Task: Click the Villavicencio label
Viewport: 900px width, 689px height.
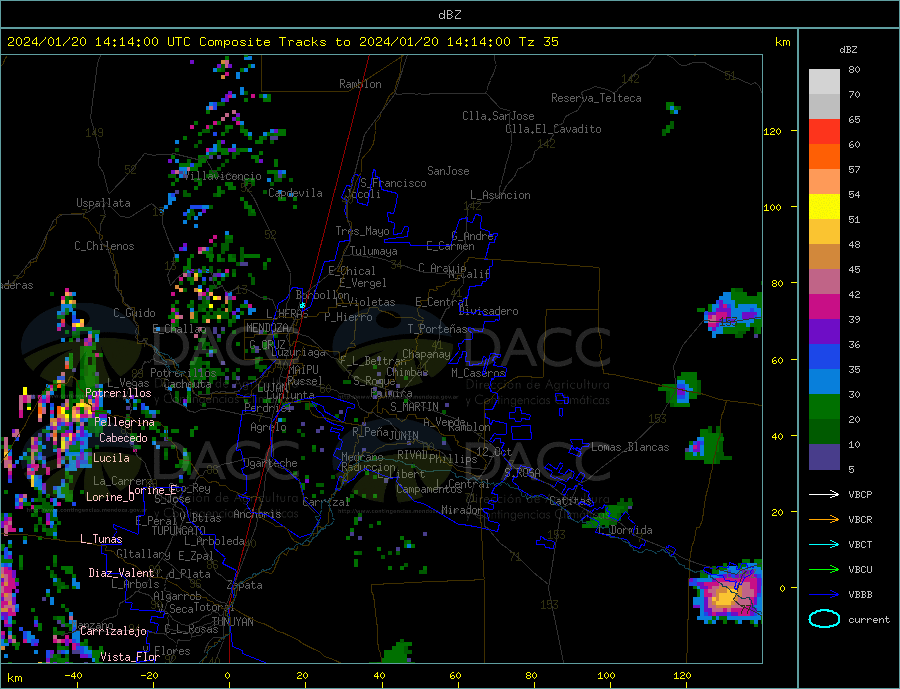Action: 223,176
